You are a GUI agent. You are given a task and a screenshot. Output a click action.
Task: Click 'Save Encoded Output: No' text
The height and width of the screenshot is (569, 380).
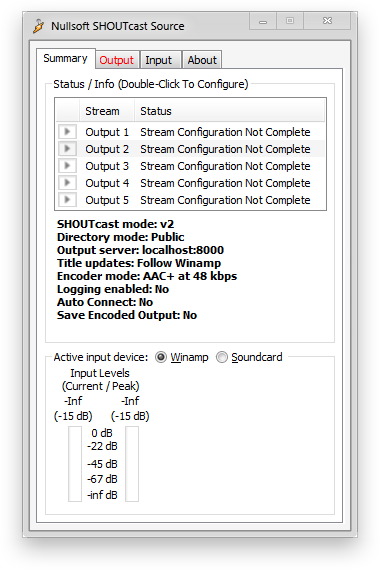(x=127, y=315)
